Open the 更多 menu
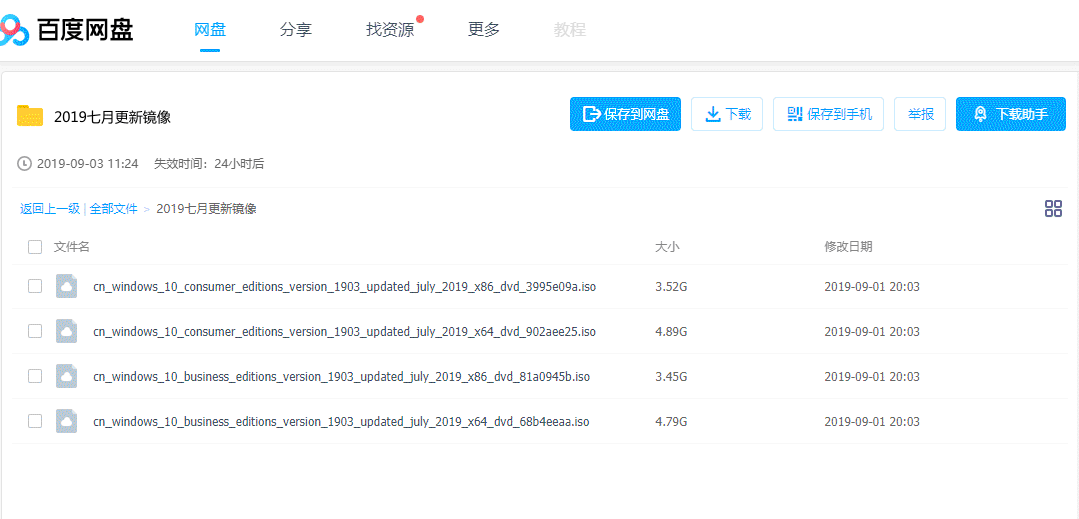This screenshot has width=1079, height=519. pyautogui.click(x=484, y=30)
